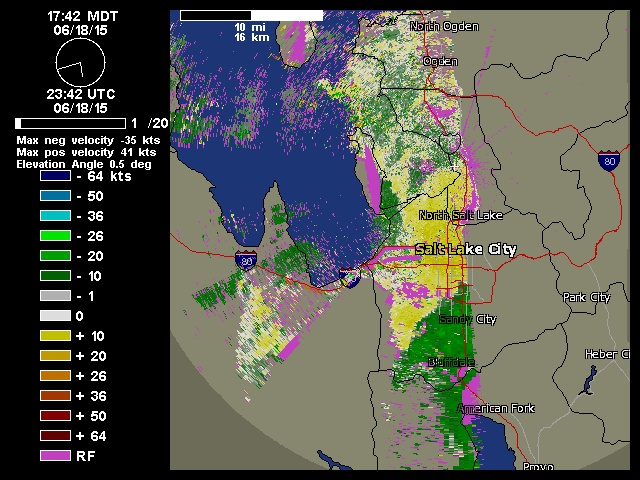Click the Provo label

pos(538,466)
